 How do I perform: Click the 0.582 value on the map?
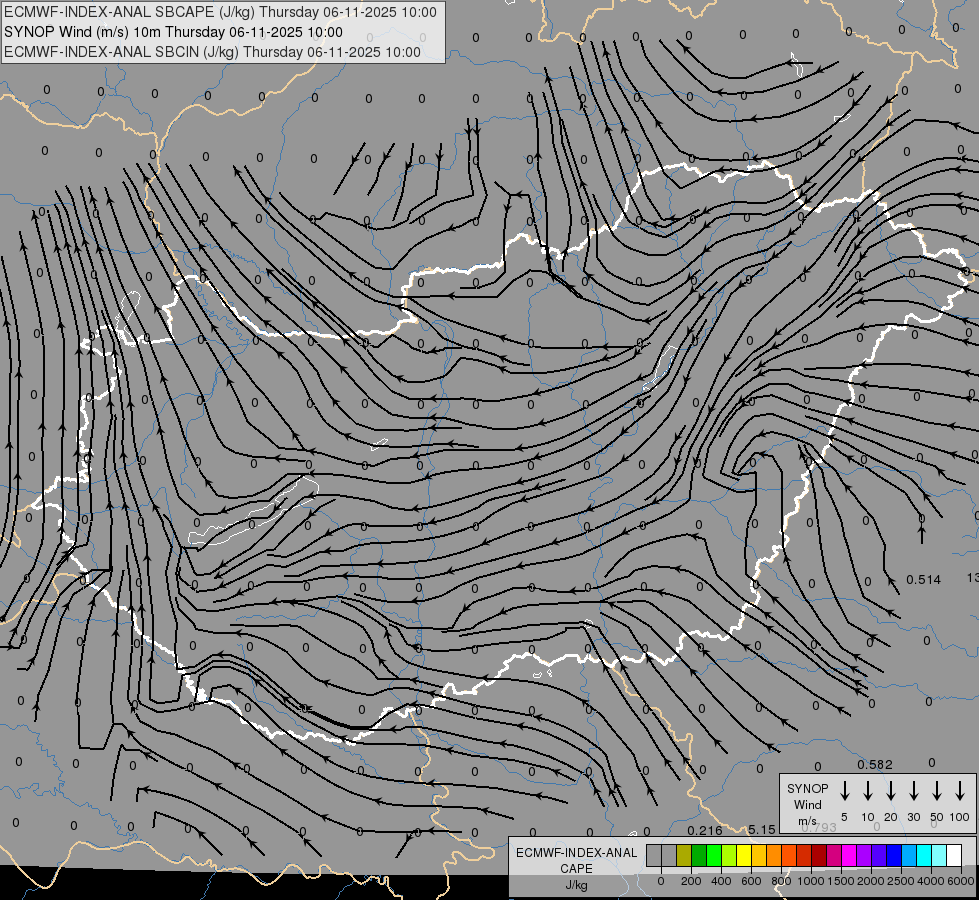coord(875,764)
